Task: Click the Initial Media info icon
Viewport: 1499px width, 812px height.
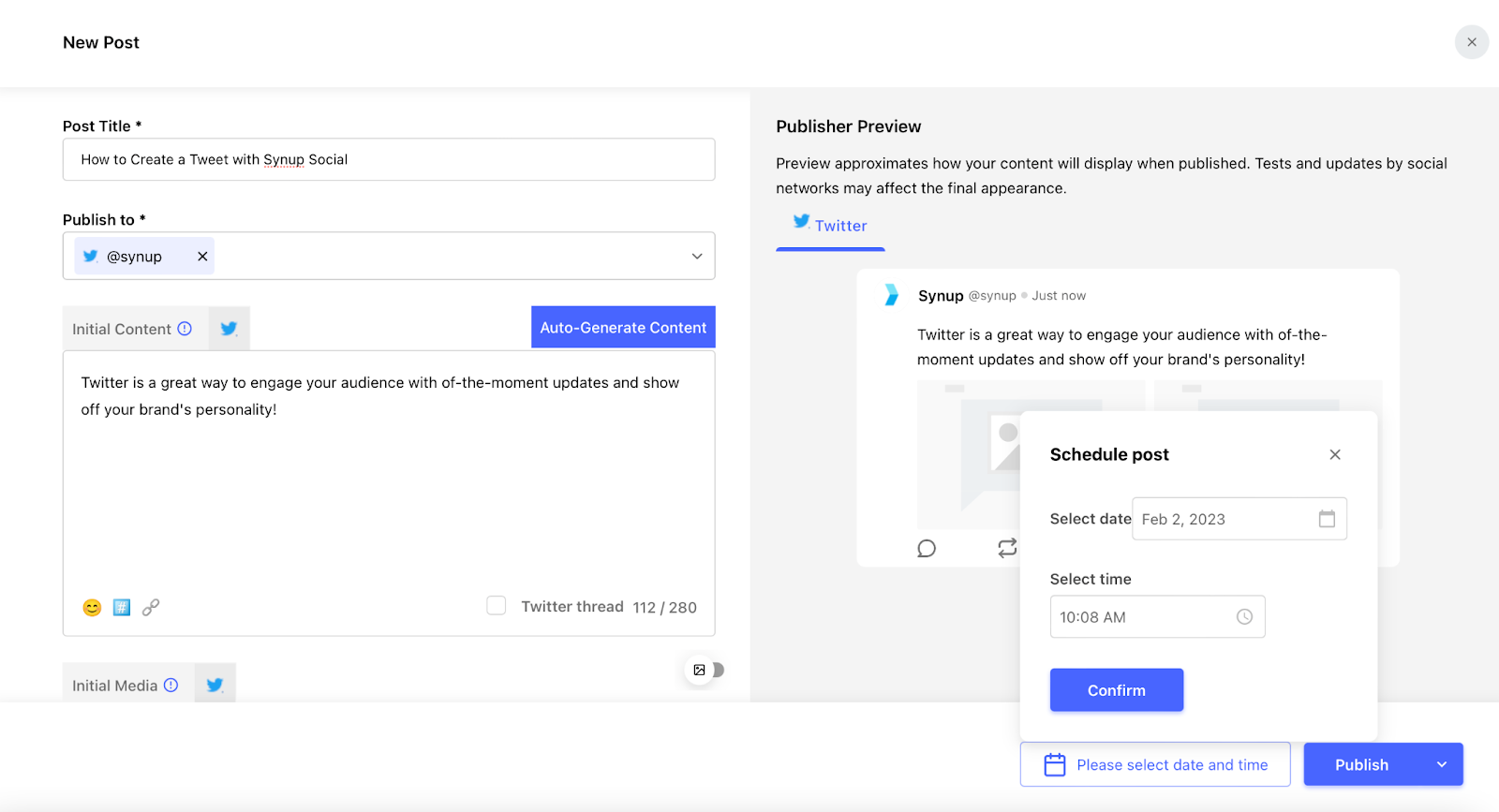Action: coord(171,686)
